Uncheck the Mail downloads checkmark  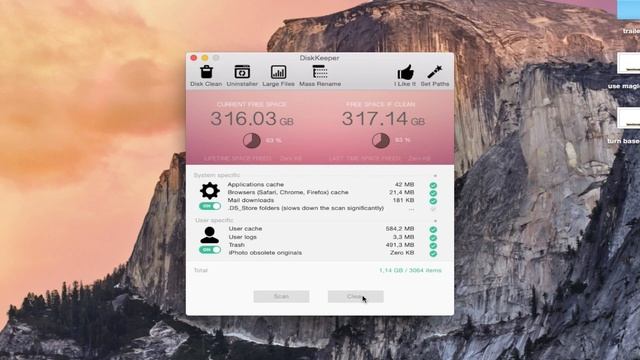pos(433,201)
